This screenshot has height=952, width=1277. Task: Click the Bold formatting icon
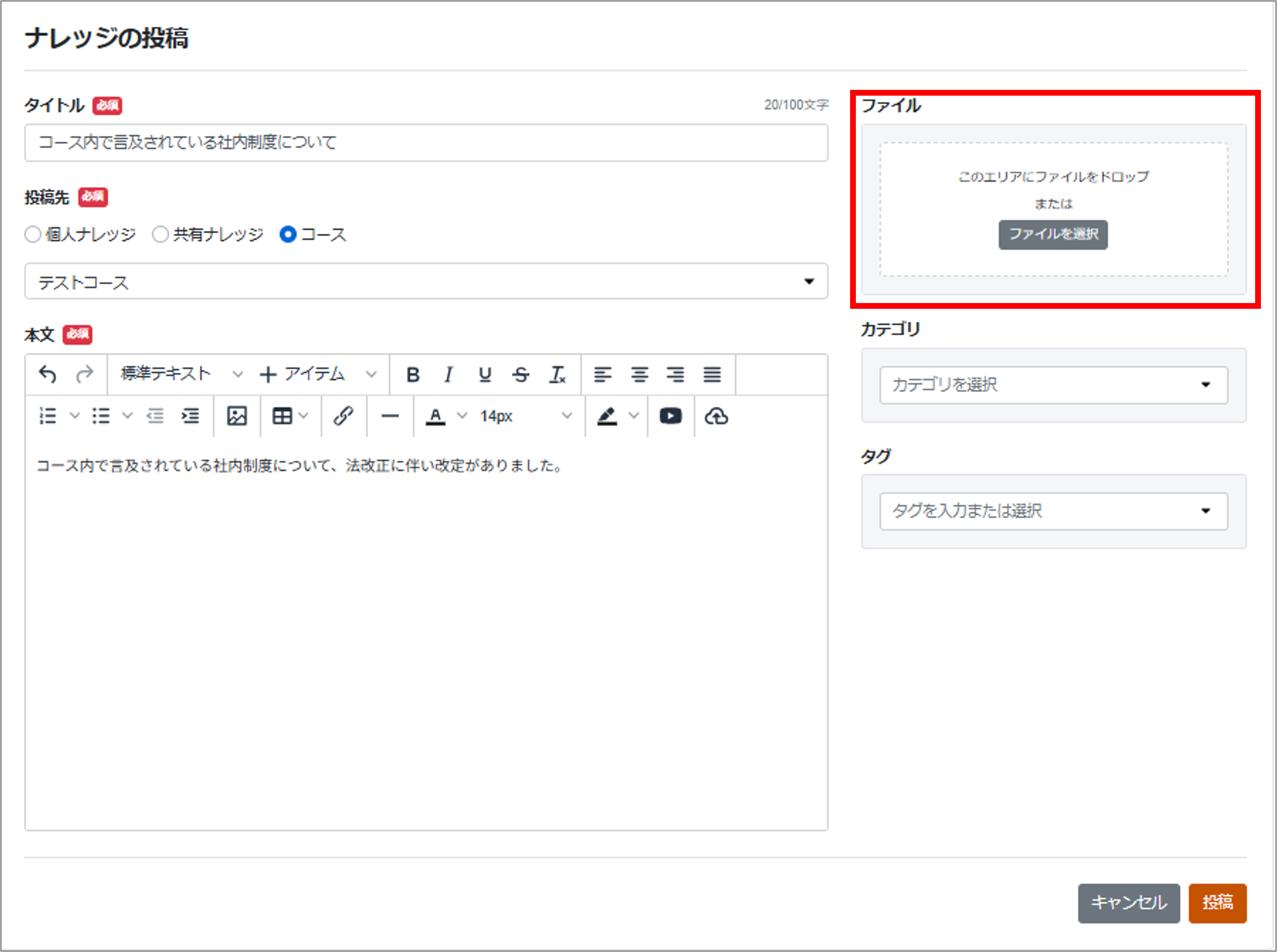(x=413, y=375)
